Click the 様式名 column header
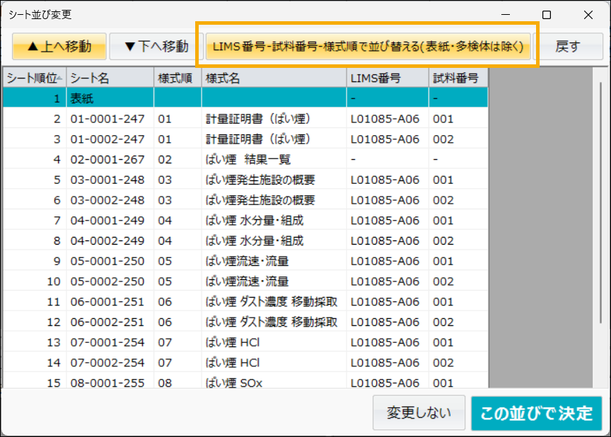Image resolution: width=611 pixels, height=437 pixels. [x=274, y=78]
